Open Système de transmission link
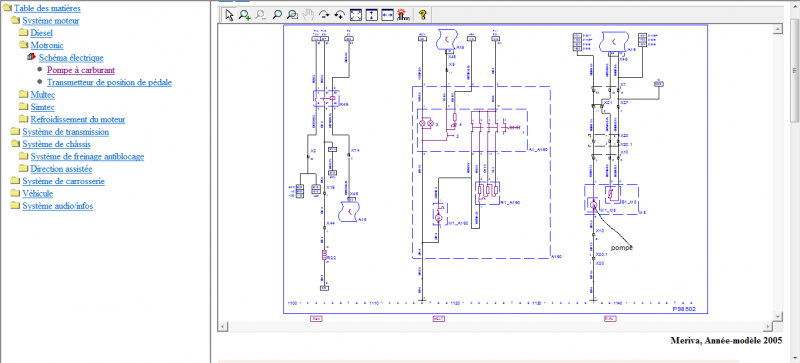800x363 pixels. (x=65, y=132)
